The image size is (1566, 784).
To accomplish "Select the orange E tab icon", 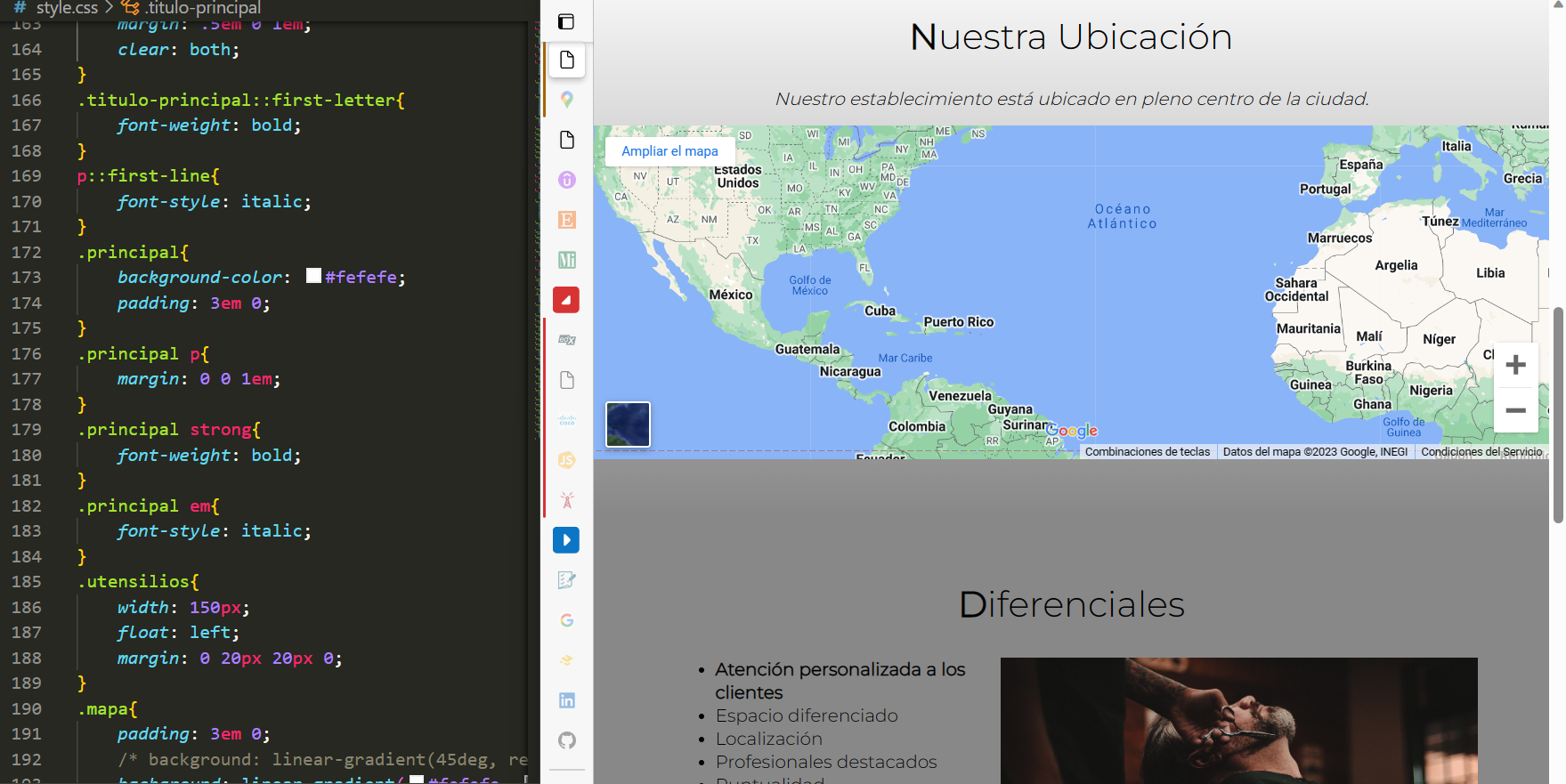I will pos(566,220).
